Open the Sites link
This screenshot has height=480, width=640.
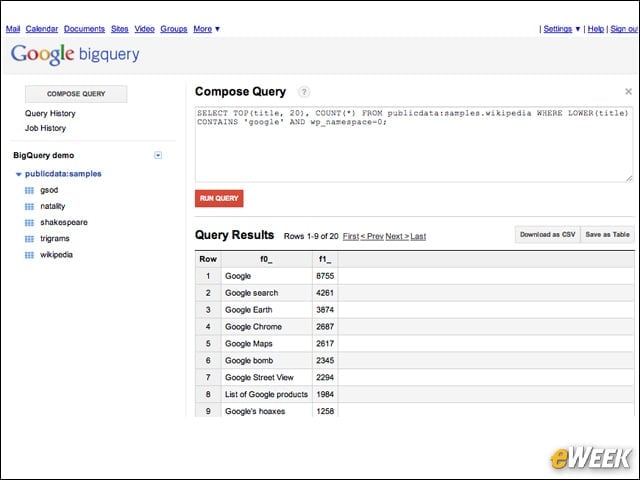point(120,29)
